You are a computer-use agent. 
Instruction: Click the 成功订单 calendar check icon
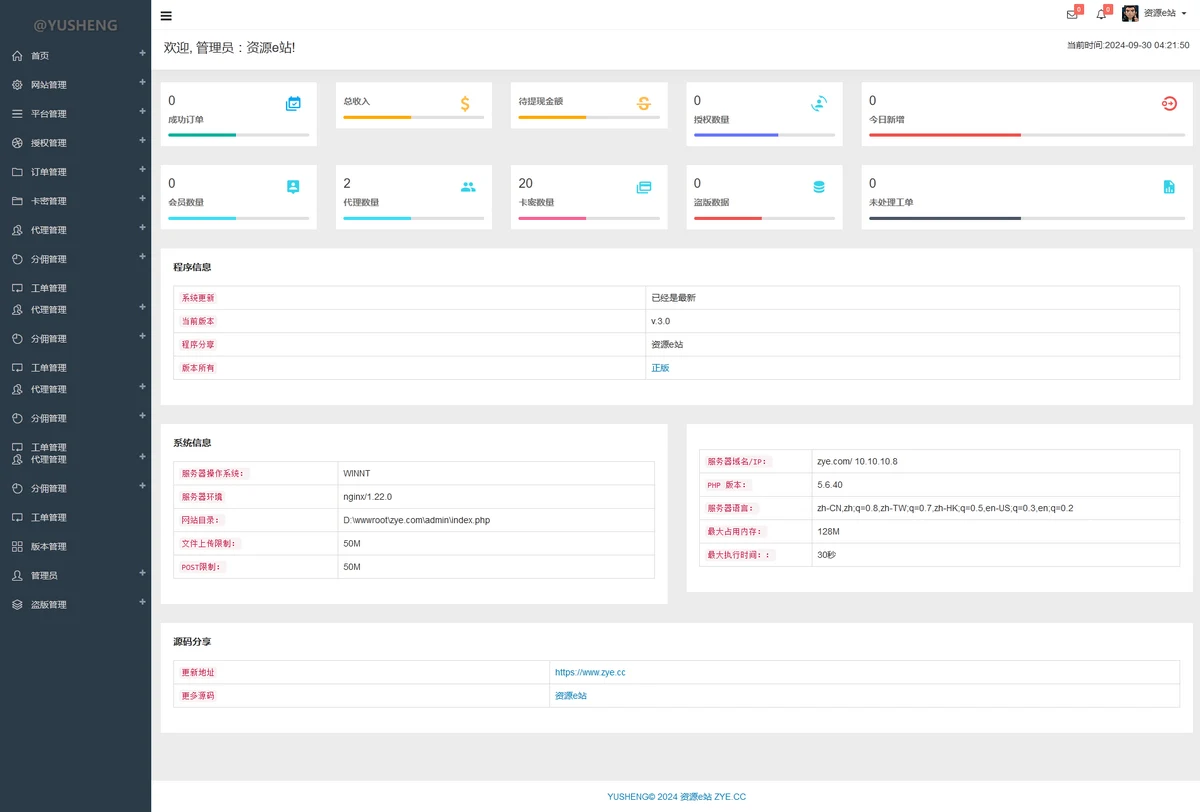coord(293,103)
